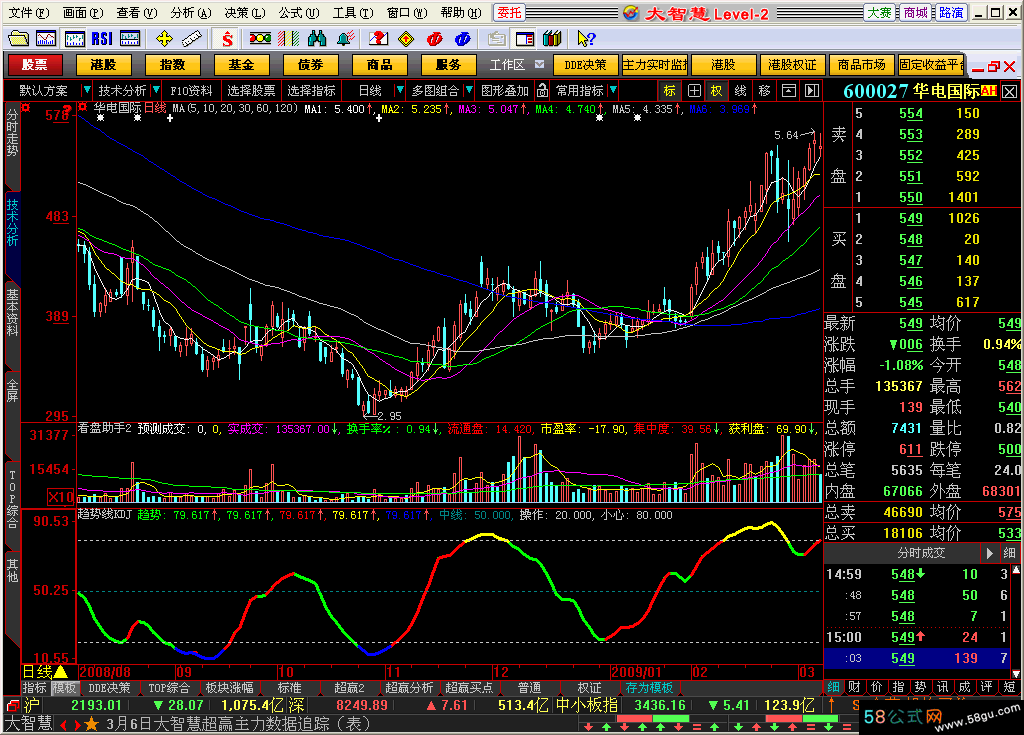Viewport: 1024px width, 735px height.
Task: Open the alarm bell alert icon
Action: [x=345, y=39]
